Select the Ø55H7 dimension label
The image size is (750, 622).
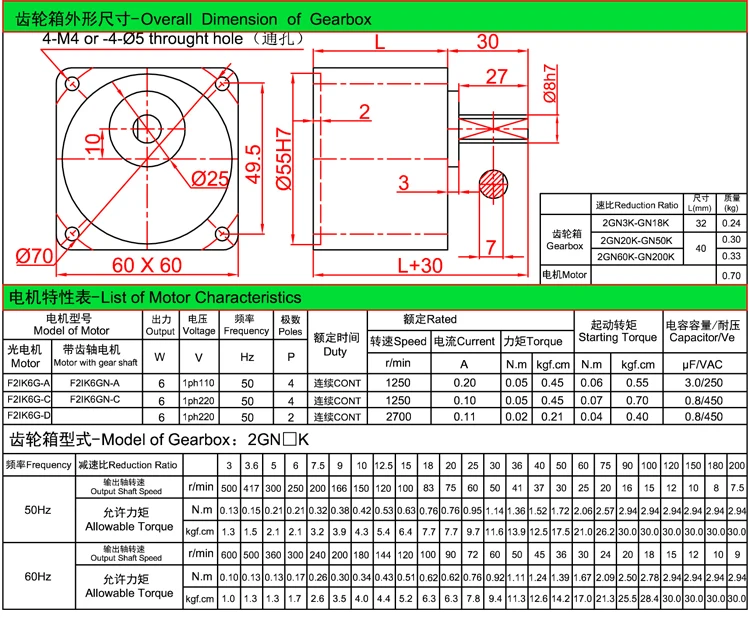pyautogui.click(x=284, y=159)
